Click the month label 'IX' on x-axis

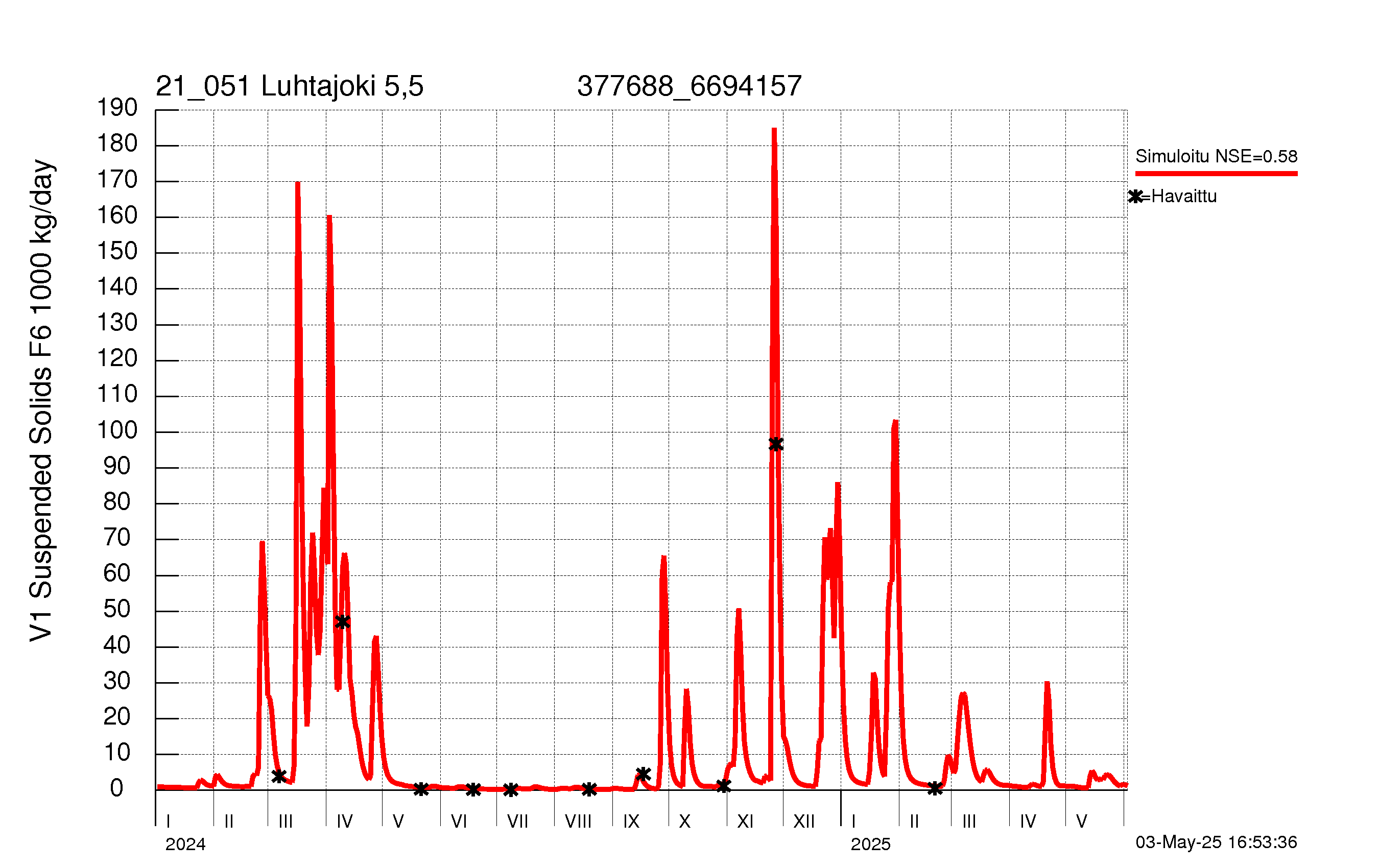click(x=631, y=822)
